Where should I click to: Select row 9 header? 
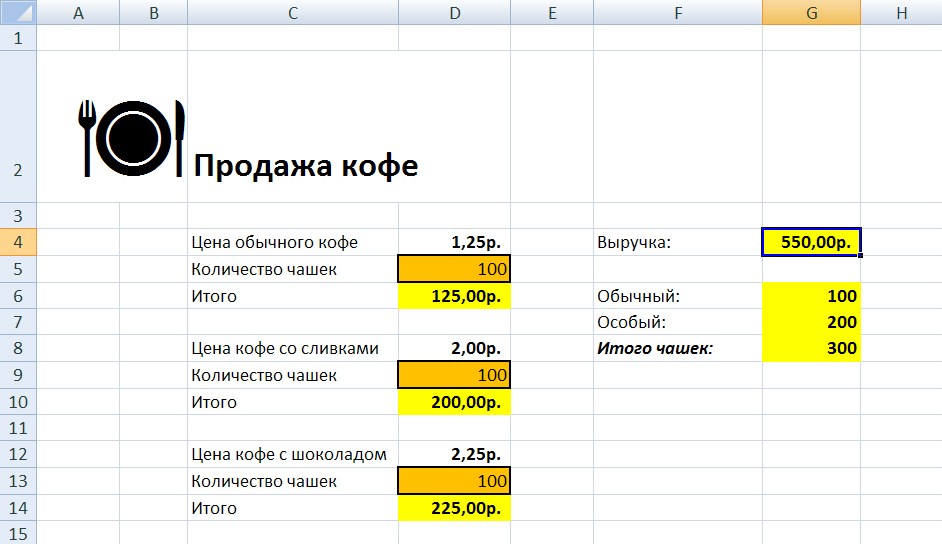(x=18, y=375)
